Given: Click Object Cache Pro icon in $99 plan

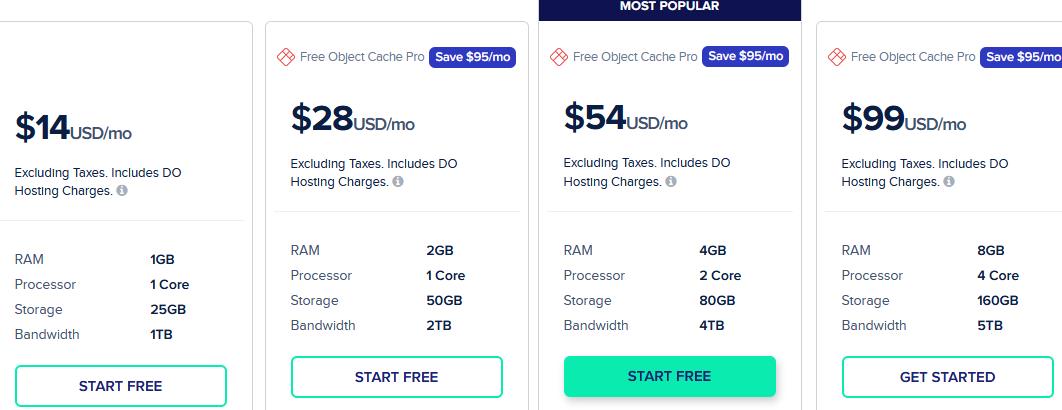Looking at the screenshot, I should 837,57.
